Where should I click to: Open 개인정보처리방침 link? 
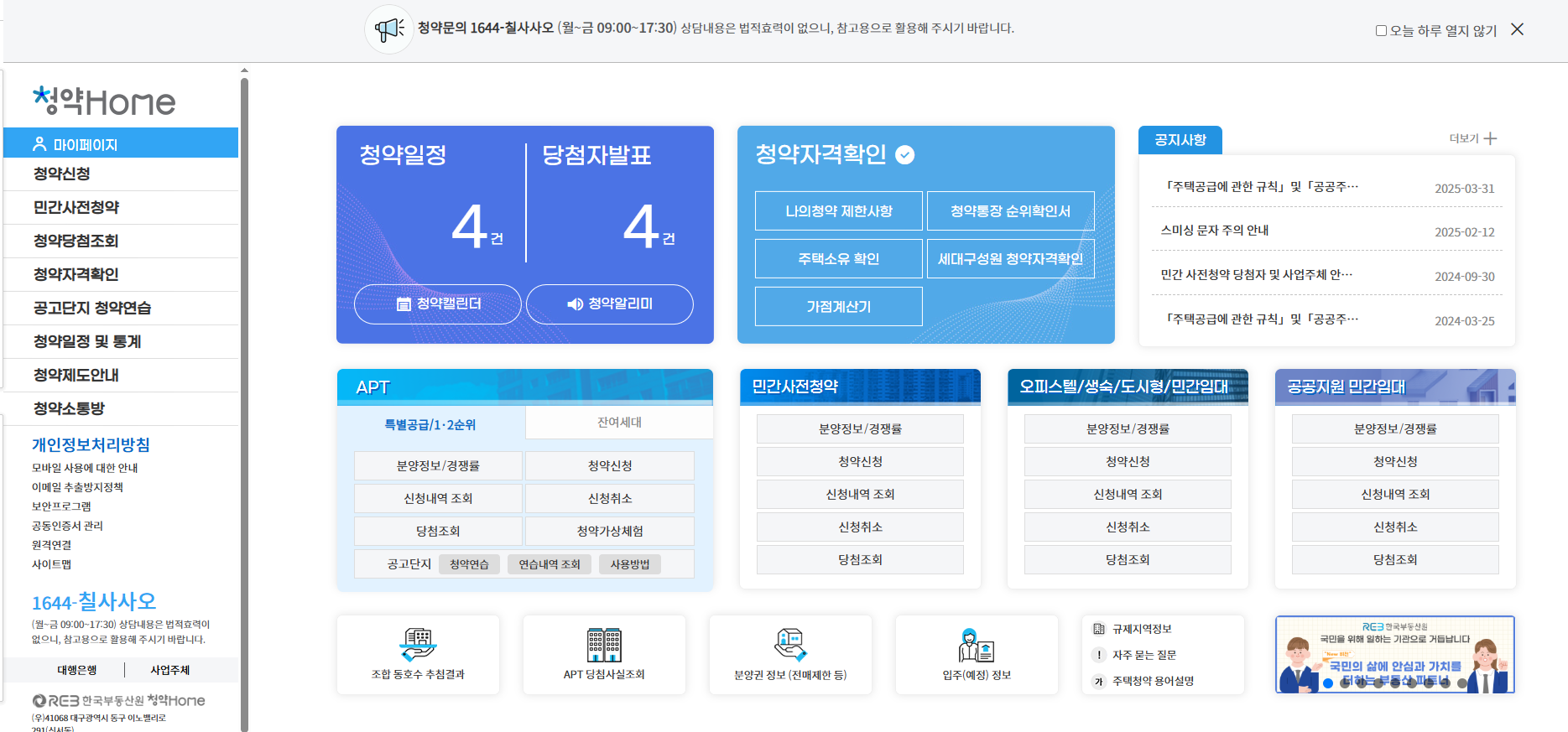coord(91,445)
